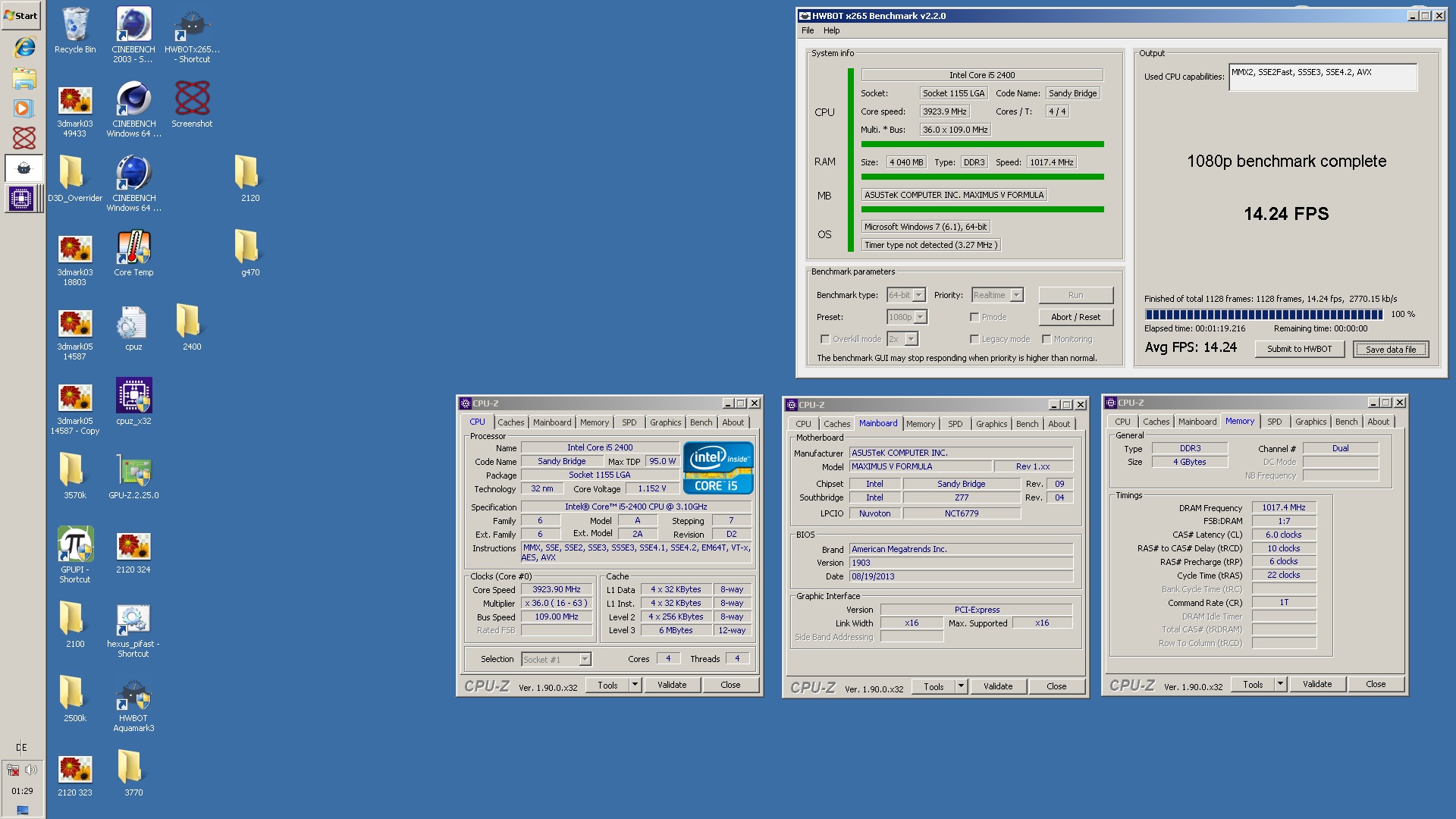Launch GPUPI Shortcut icon
Image resolution: width=1456 pixels, height=819 pixels.
click(75, 555)
